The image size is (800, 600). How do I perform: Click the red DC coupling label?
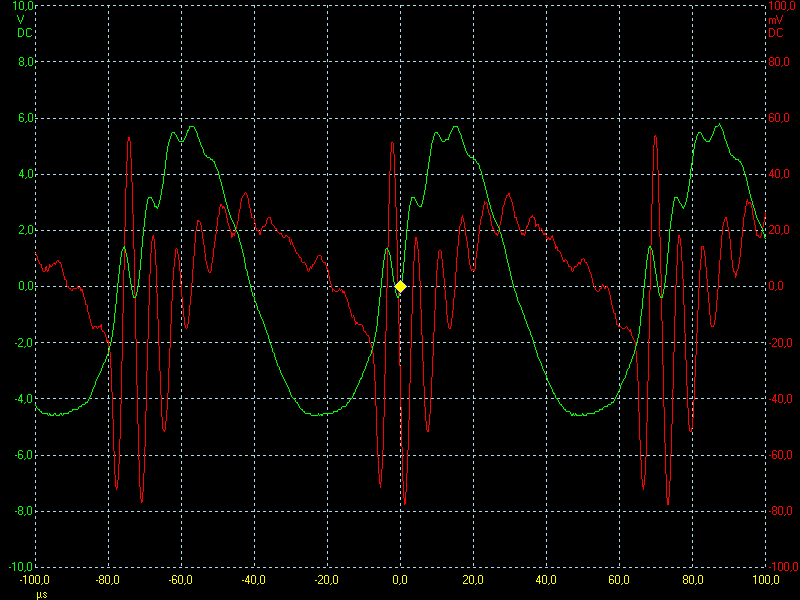coord(776,33)
